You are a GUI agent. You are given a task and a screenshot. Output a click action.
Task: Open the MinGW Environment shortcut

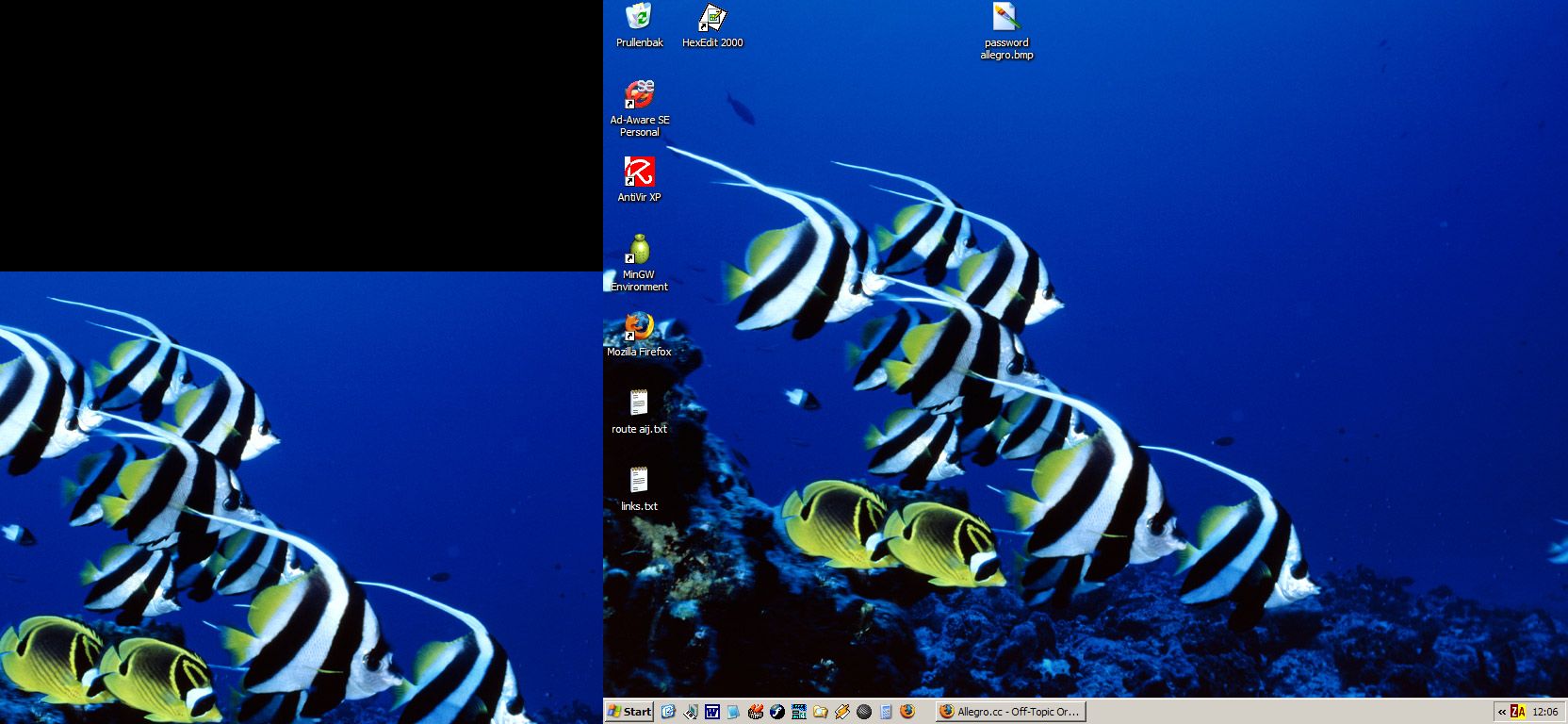click(639, 250)
